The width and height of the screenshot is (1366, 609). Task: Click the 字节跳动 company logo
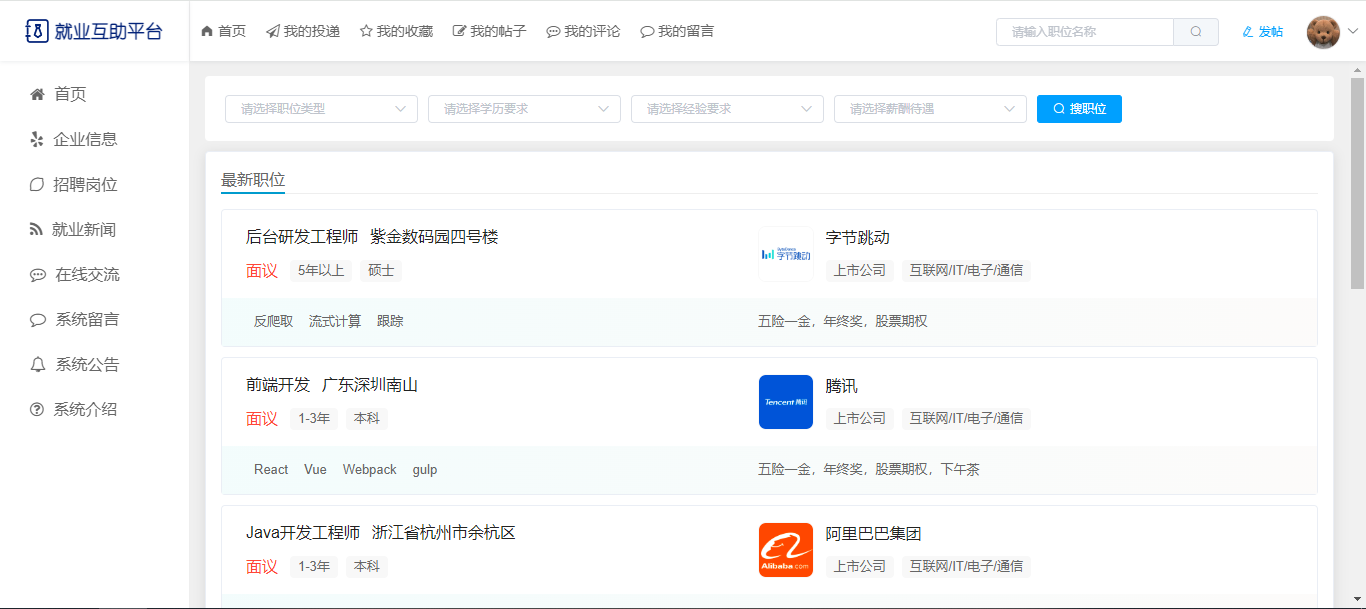[x=785, y=254]
